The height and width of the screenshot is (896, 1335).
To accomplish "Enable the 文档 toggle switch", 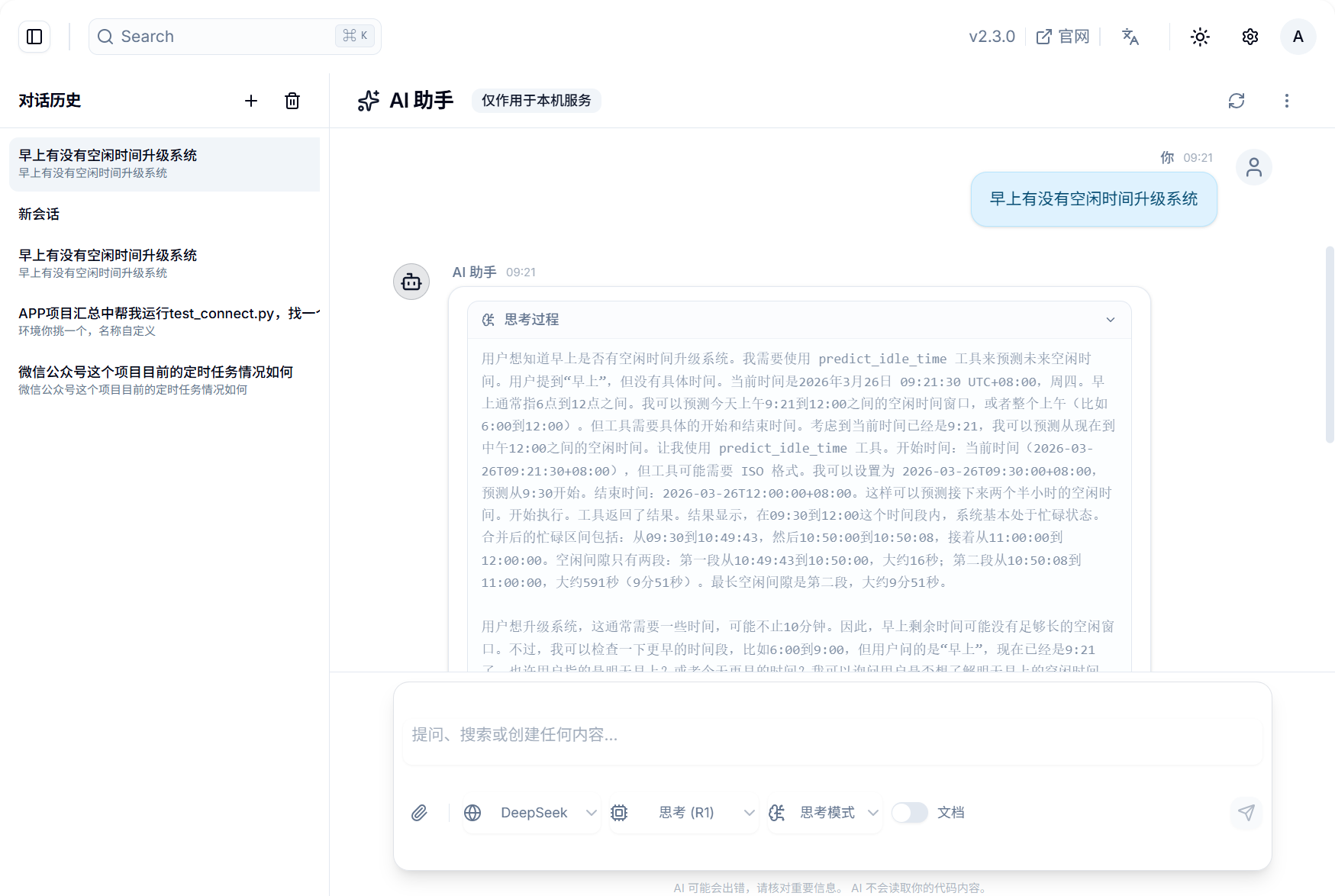I will (x=910, y=813).
